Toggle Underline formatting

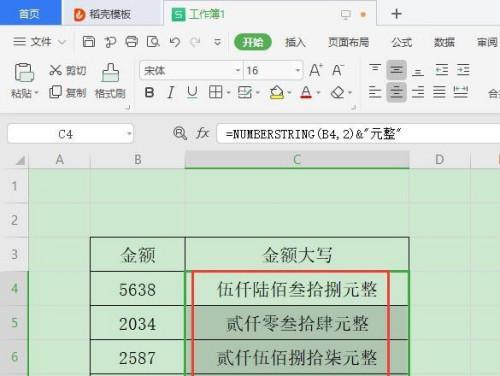coord(192,92)
